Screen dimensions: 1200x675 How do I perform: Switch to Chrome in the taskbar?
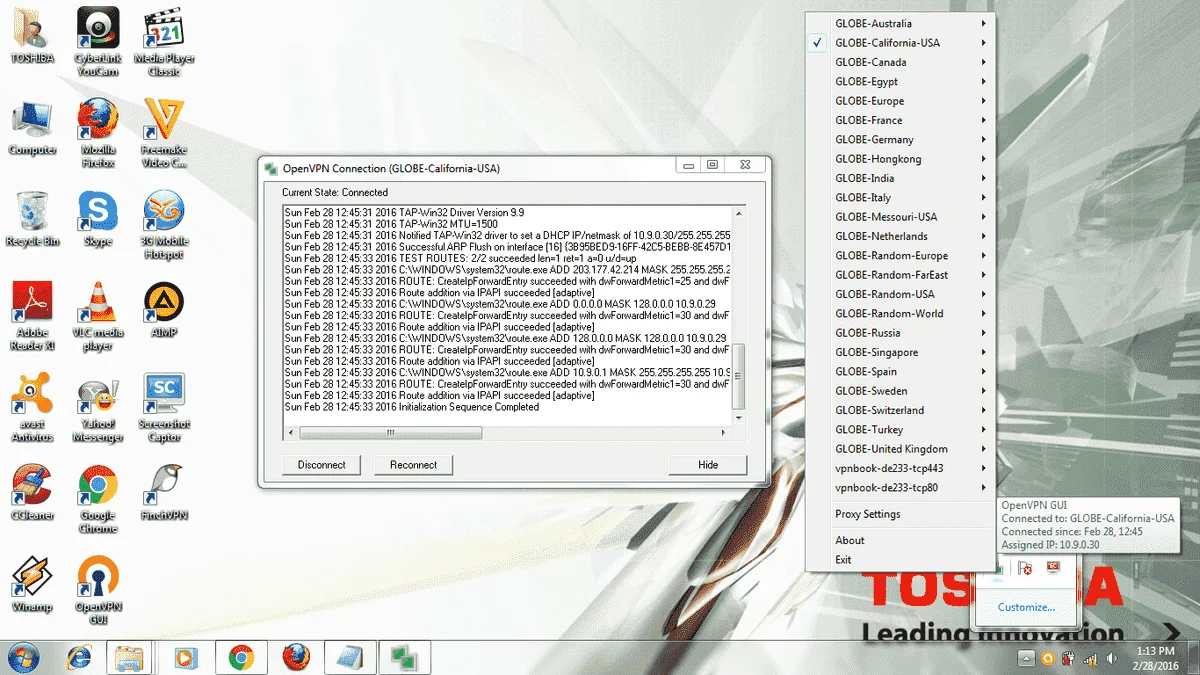click(240, 657)
